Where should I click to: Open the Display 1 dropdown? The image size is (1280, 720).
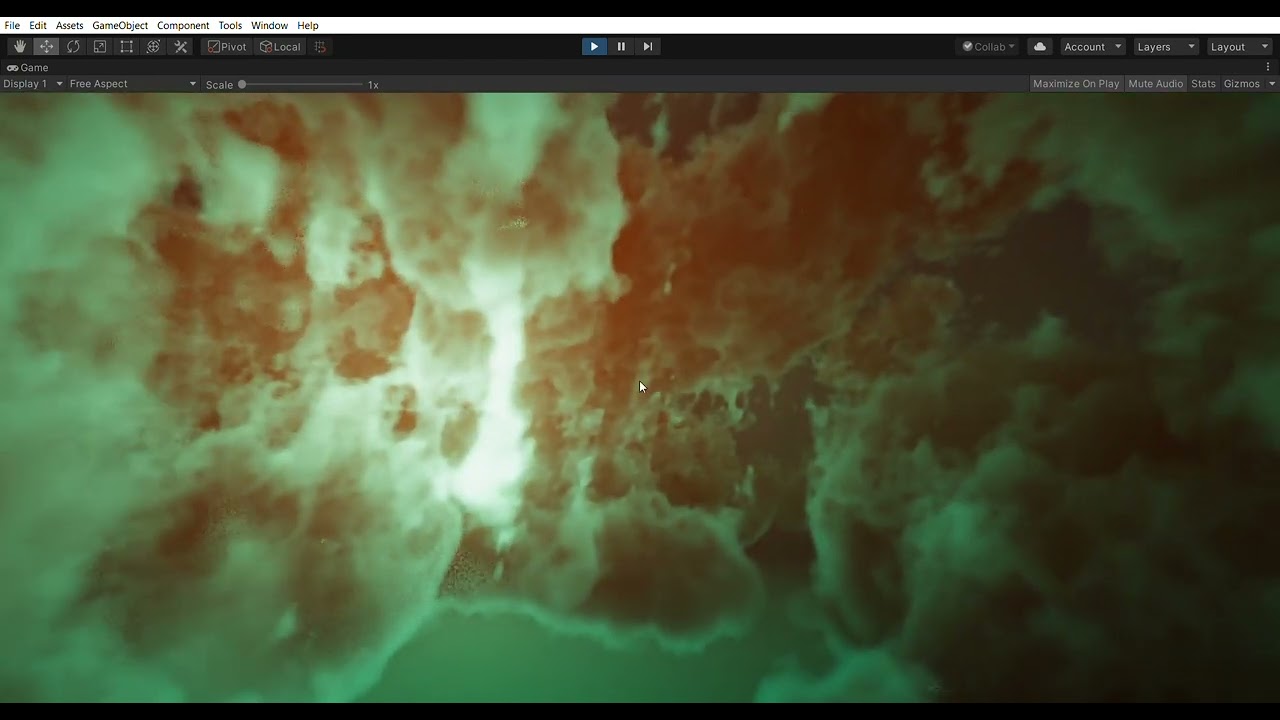(x=33, y=84)
